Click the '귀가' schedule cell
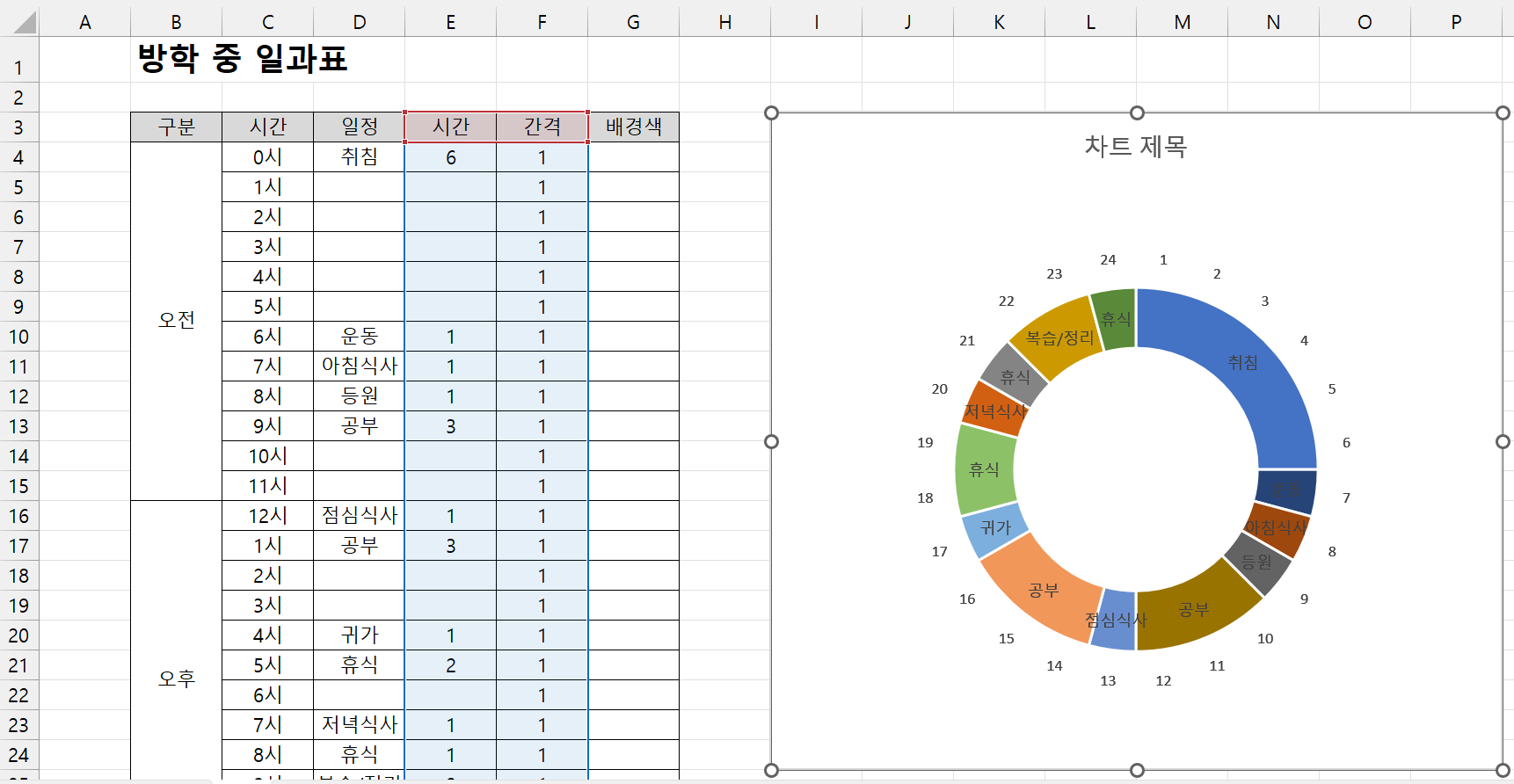This screenshot has height=784, width=1514. point(360,635)
